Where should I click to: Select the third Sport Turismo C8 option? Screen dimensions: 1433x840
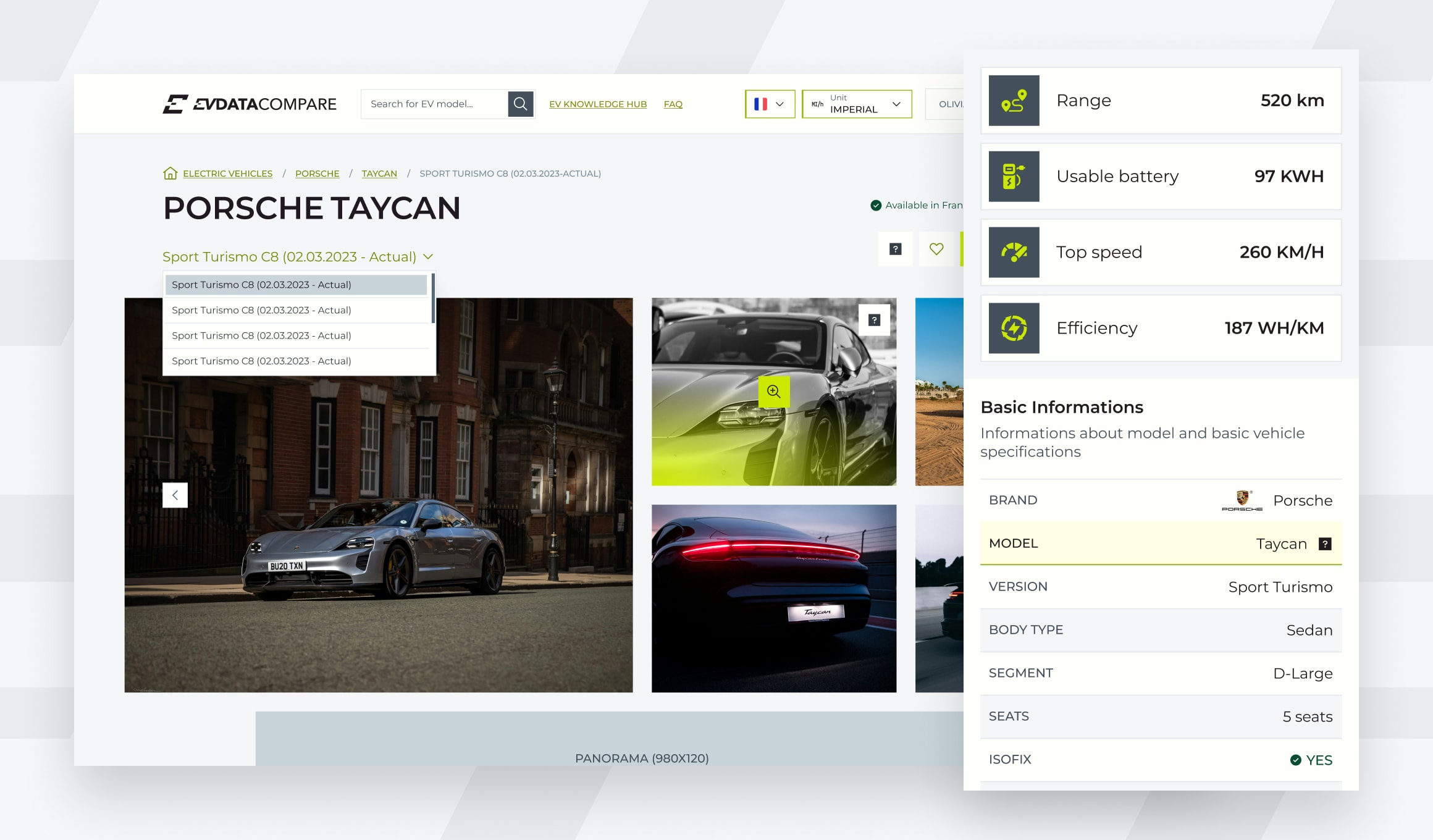click(296, 335)
